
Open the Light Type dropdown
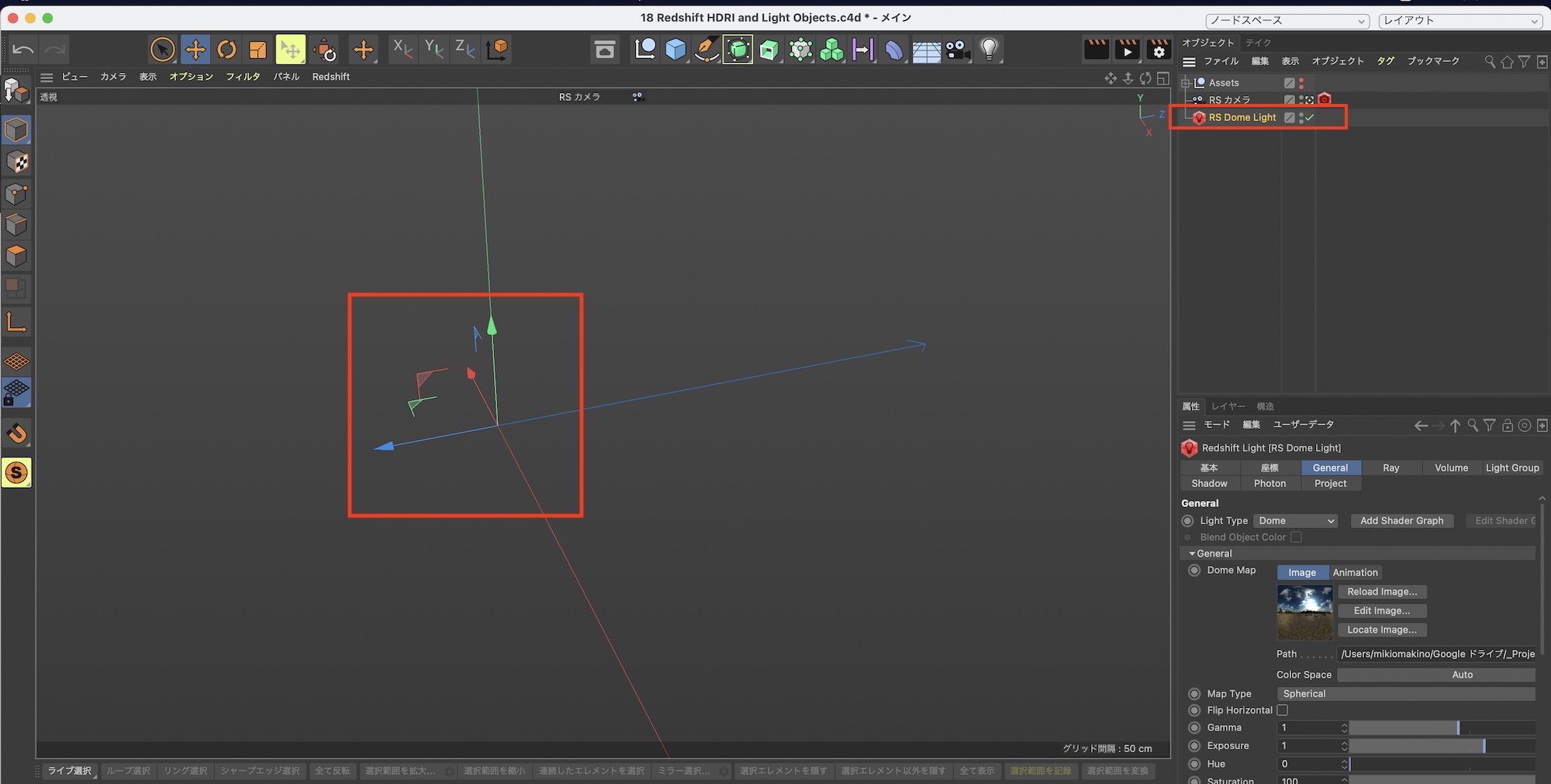(x=1296, y=521)
